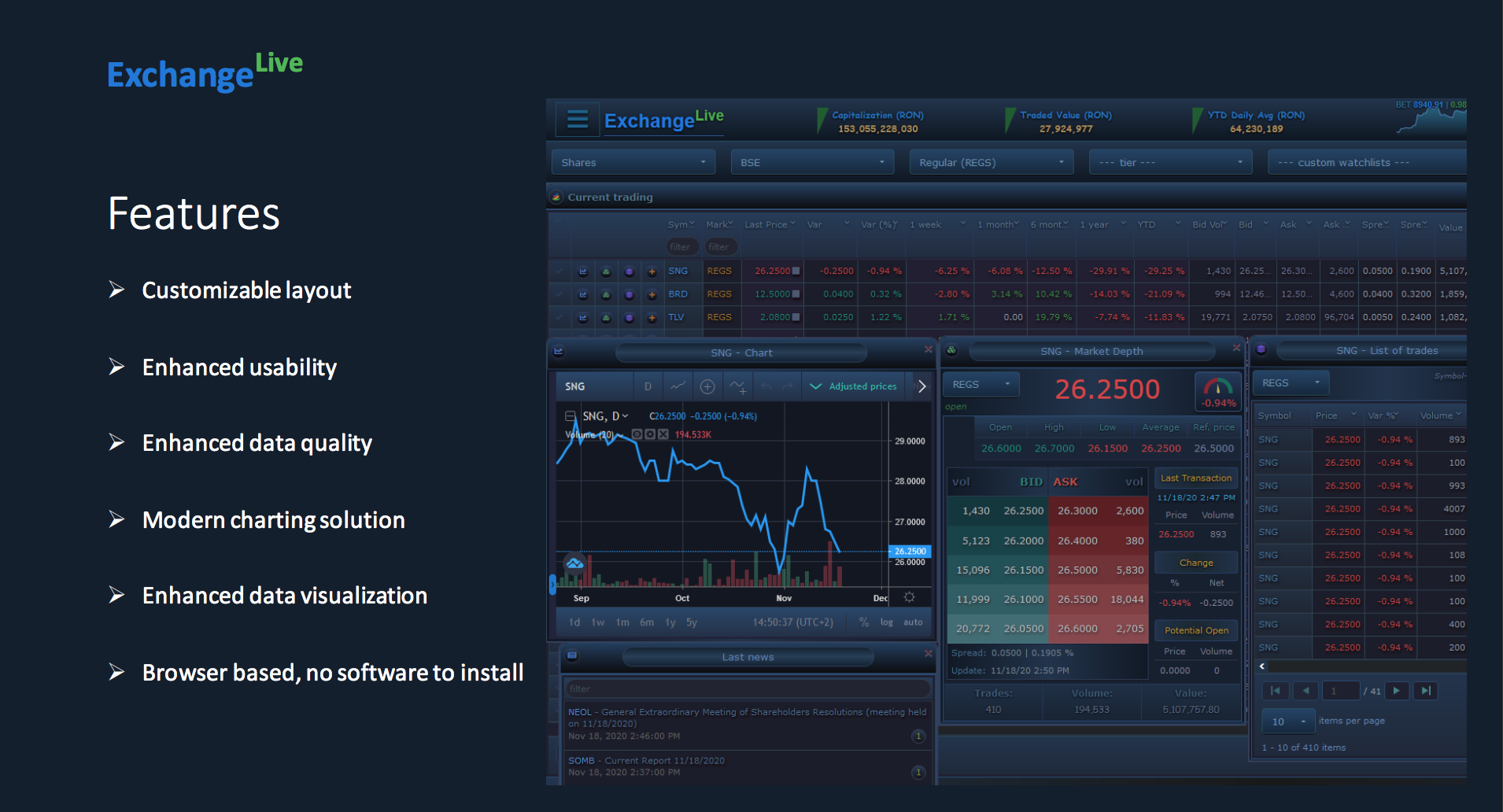Open chart icon in SNG row

[x=583, y=271]
